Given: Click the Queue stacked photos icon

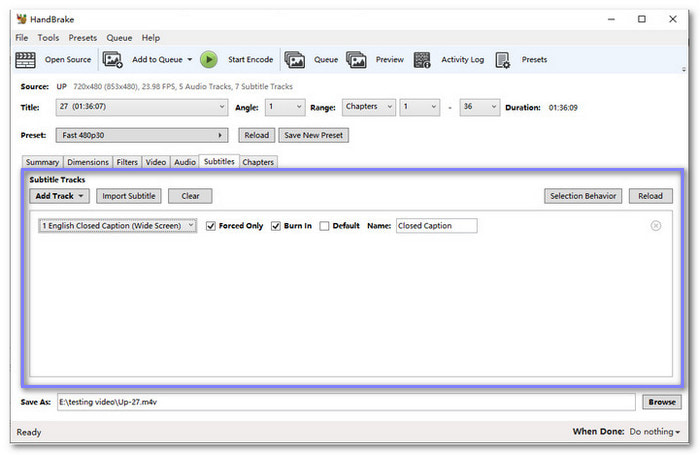Looking at the screenshot, I should point(295,60).
